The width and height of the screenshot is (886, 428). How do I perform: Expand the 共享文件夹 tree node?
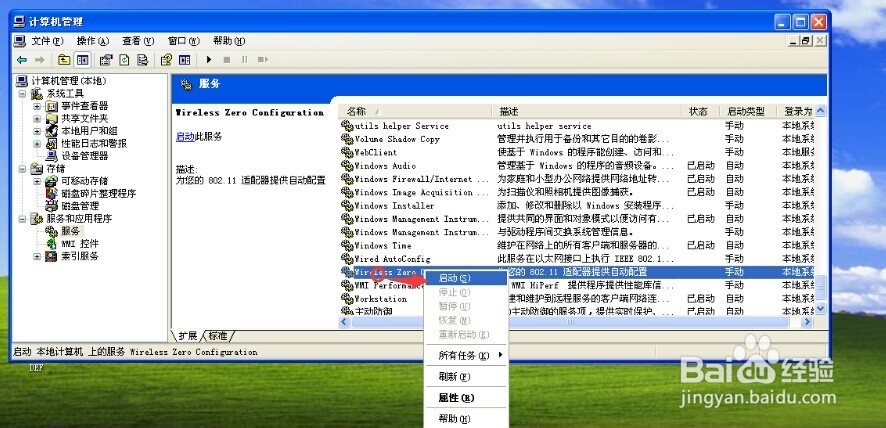point(37,119)
